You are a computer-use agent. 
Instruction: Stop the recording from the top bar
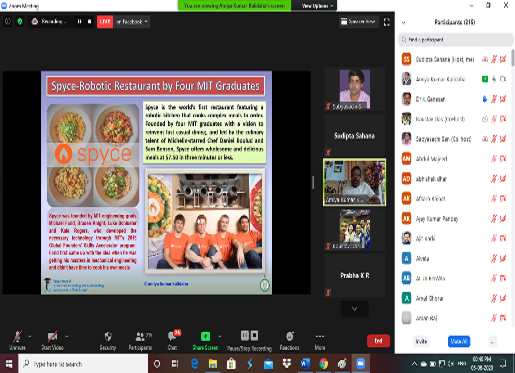click(89, 22)
